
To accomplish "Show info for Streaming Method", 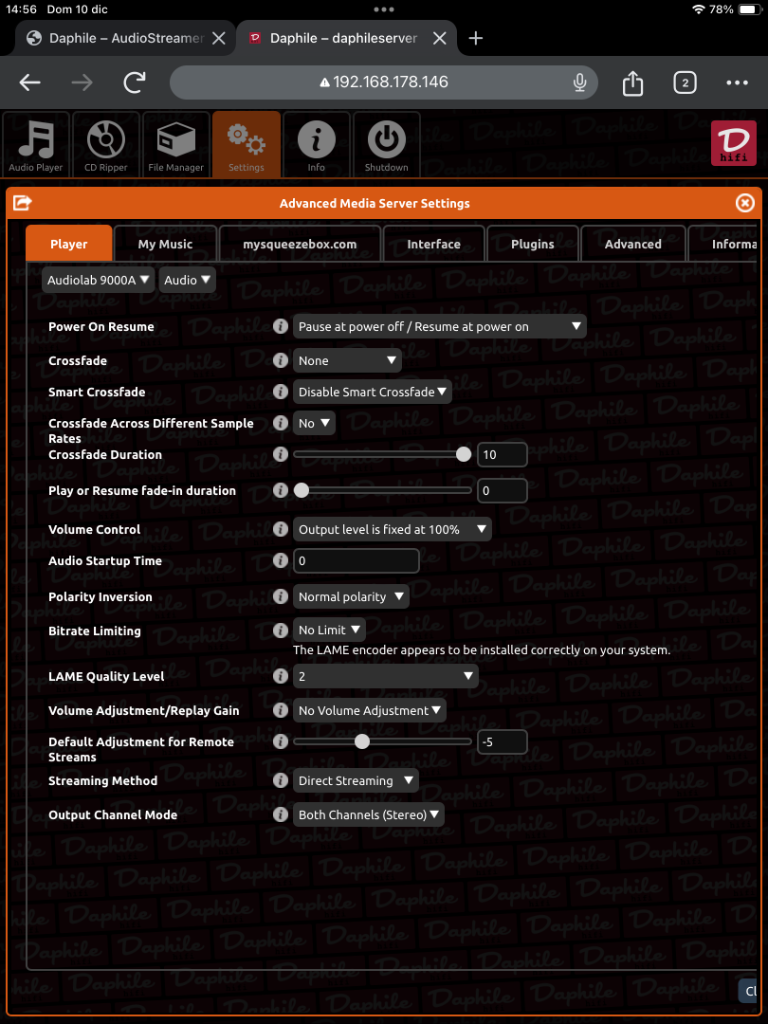I will tap(280, 781).
